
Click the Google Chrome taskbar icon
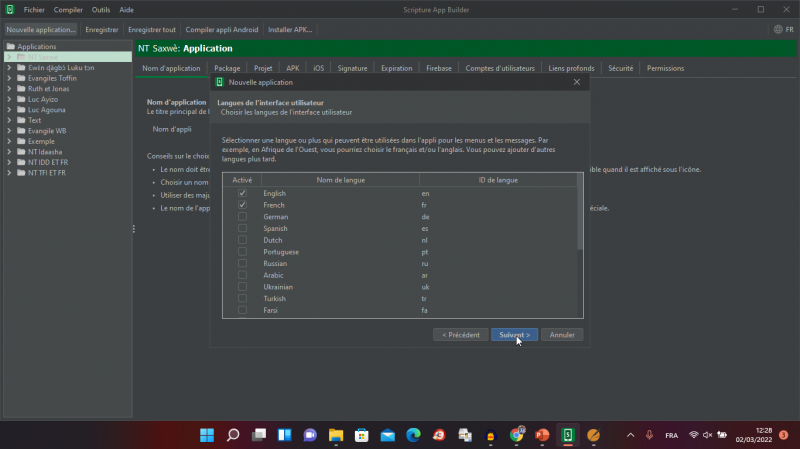[517, 435]
